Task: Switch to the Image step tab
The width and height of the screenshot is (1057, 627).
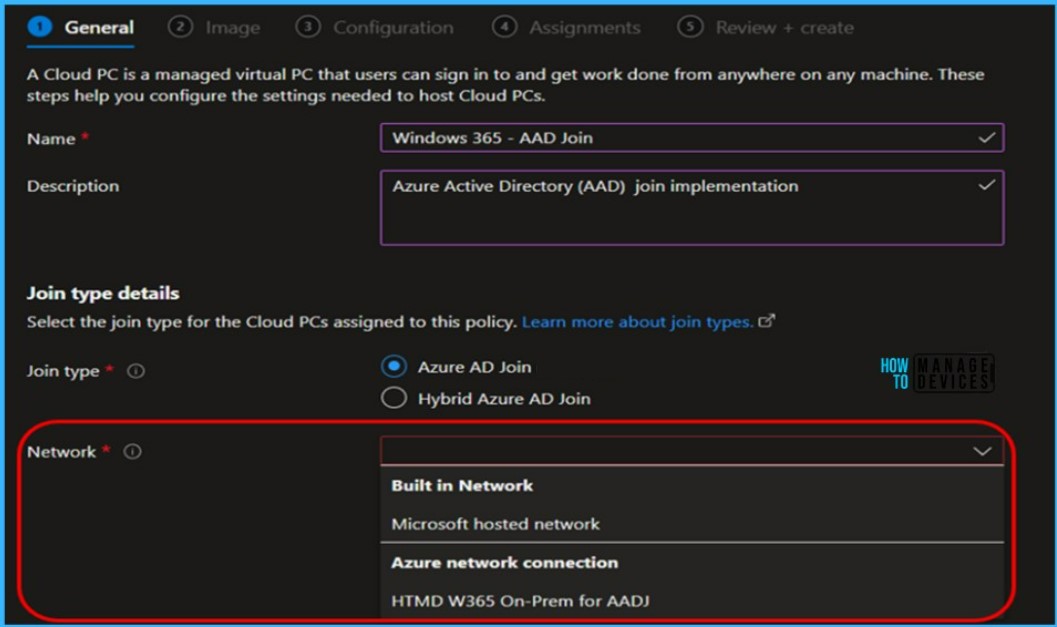Action: [214, 28]
